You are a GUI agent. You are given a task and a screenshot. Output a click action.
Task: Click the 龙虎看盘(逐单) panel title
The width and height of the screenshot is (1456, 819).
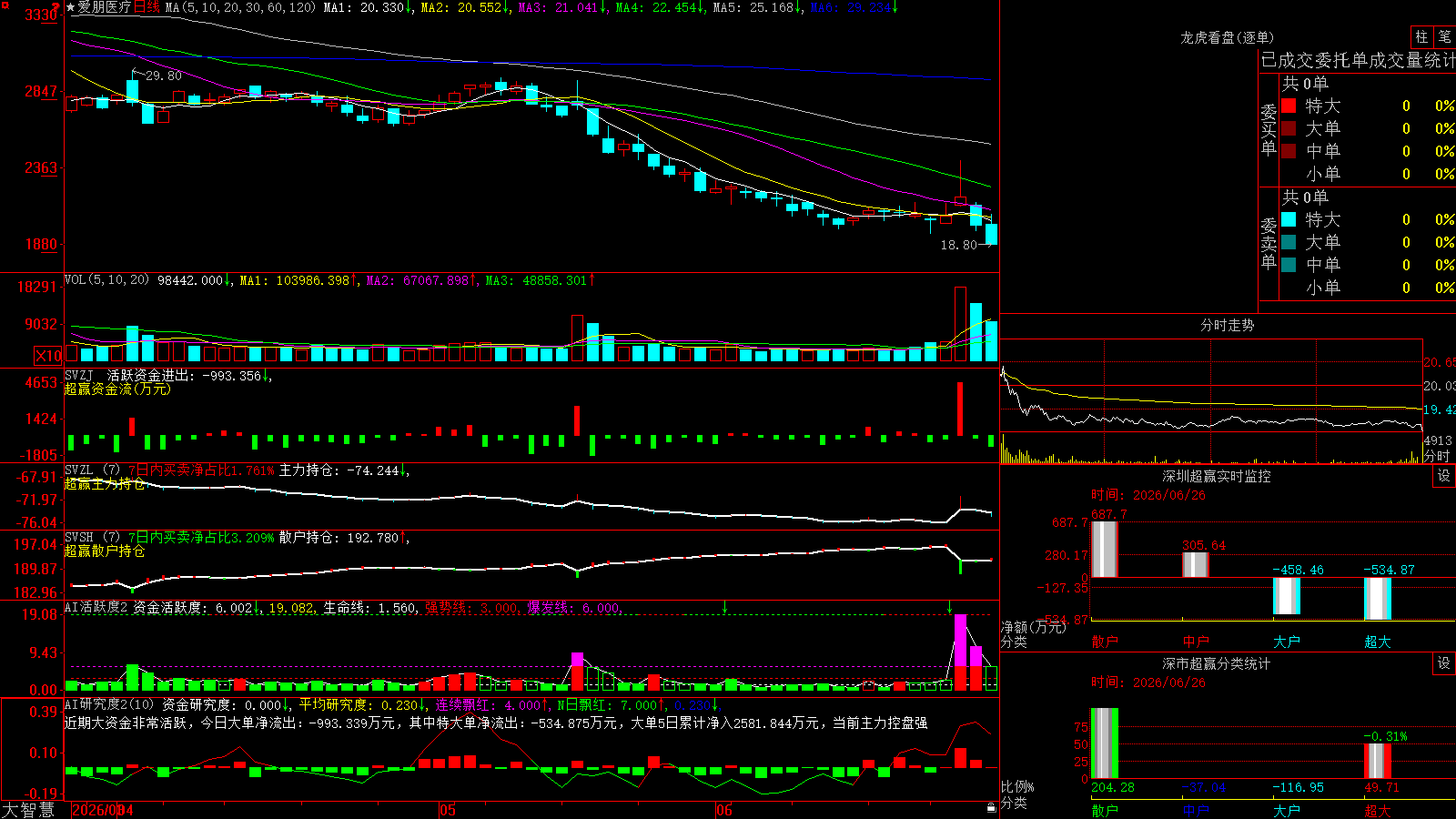pyautogui.click(x=1227, y=37)
